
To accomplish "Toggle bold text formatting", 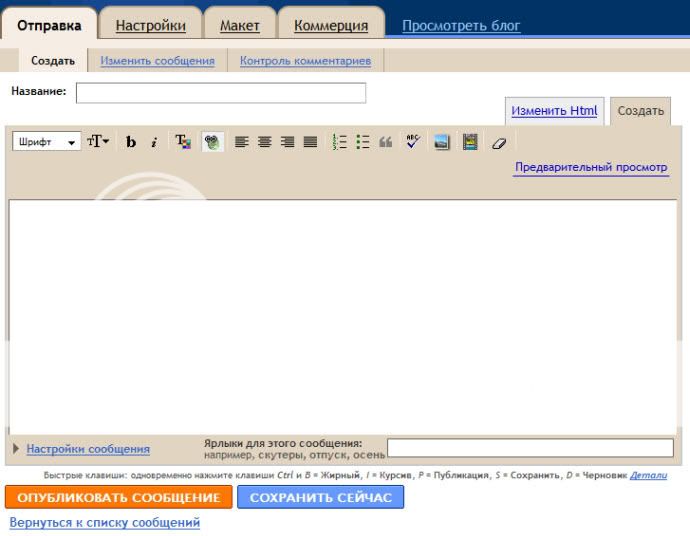I will (x=131, y=143).
